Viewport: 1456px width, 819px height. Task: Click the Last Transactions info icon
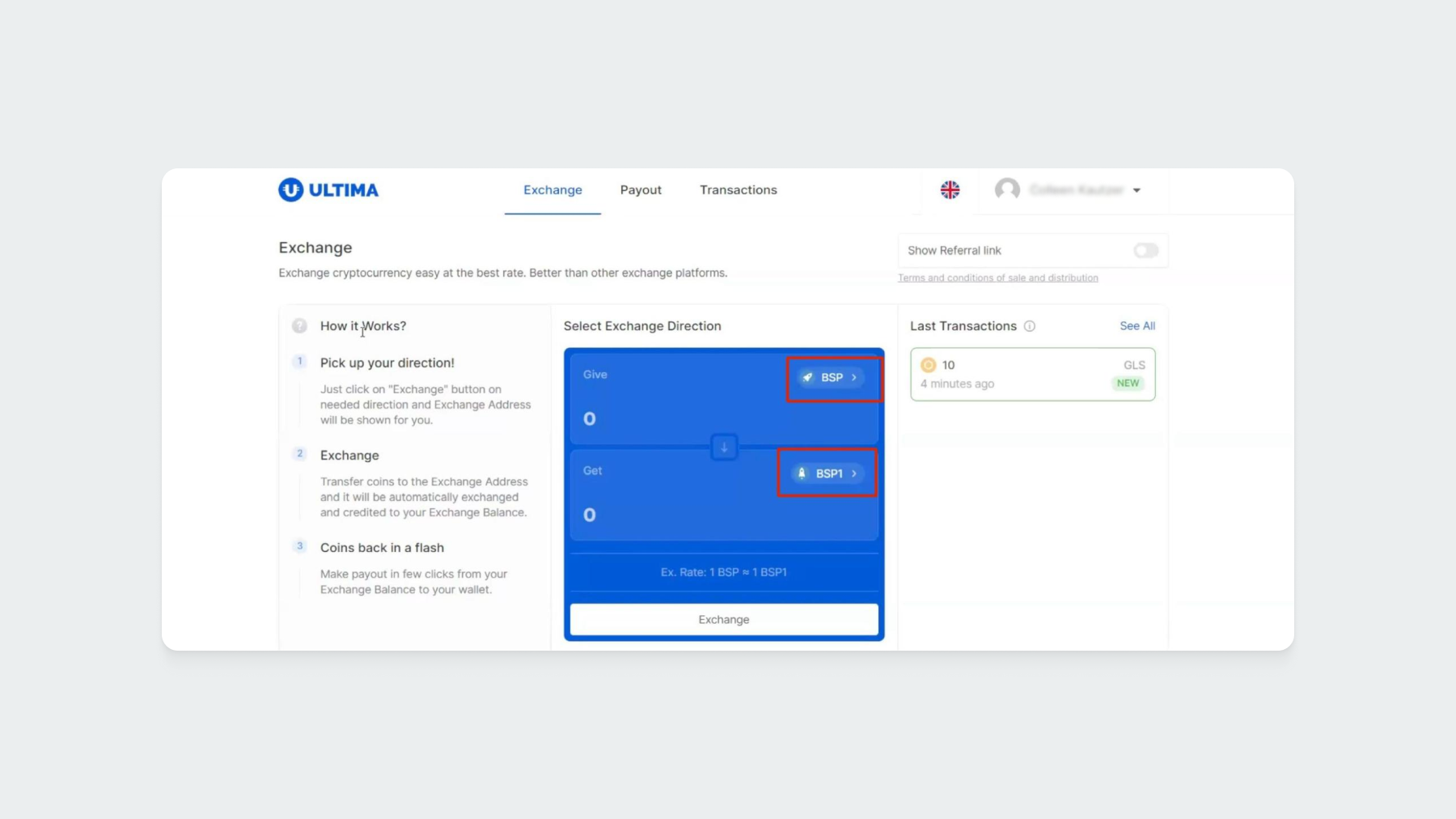[1030, 326]
